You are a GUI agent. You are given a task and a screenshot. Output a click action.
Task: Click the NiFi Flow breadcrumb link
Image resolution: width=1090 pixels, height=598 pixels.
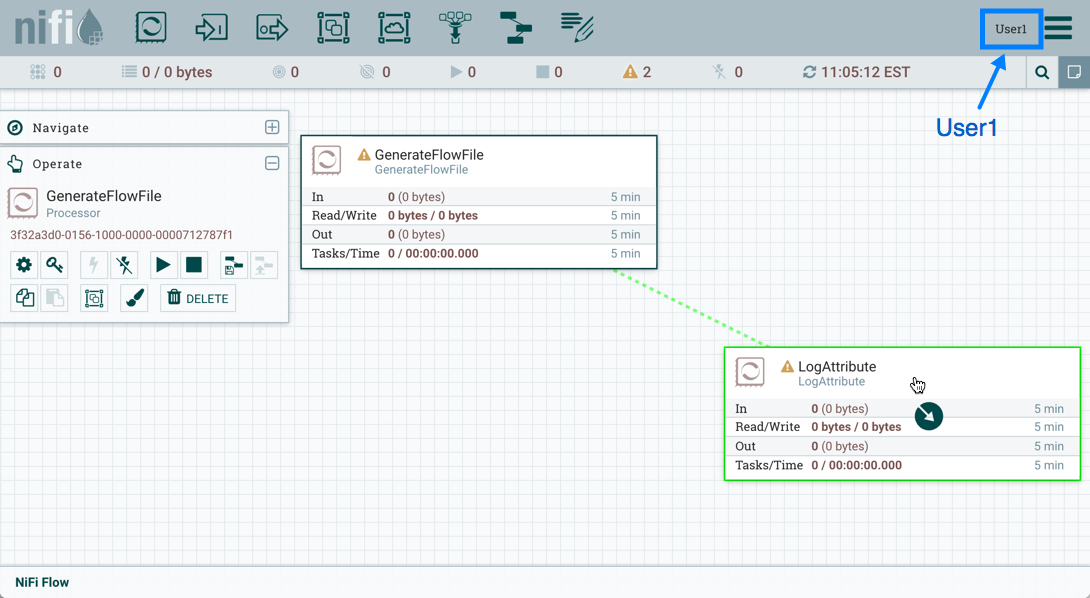(42, 582)
